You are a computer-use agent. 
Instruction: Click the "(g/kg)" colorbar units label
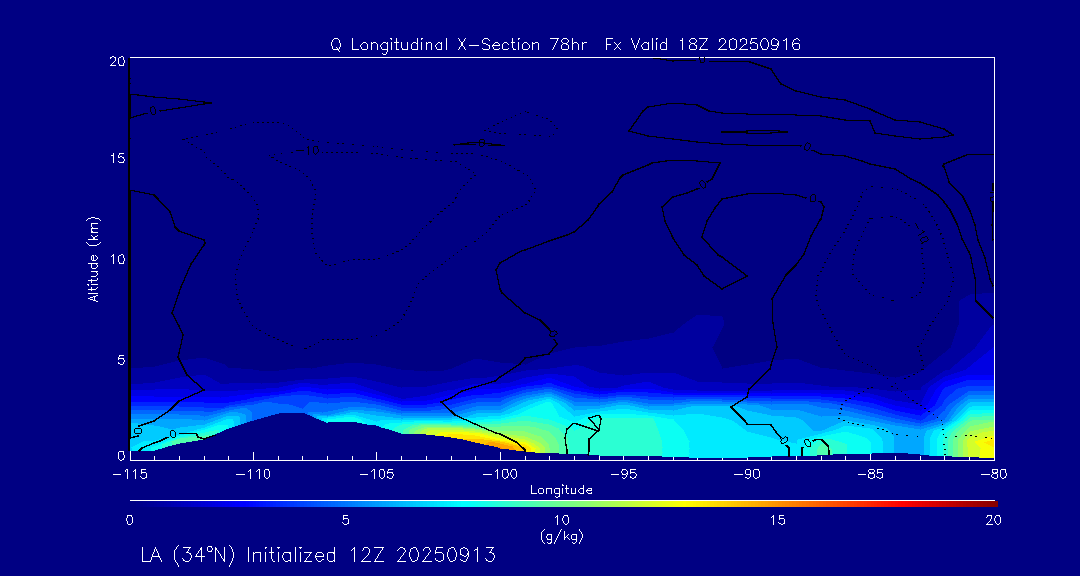coord(561,535)
